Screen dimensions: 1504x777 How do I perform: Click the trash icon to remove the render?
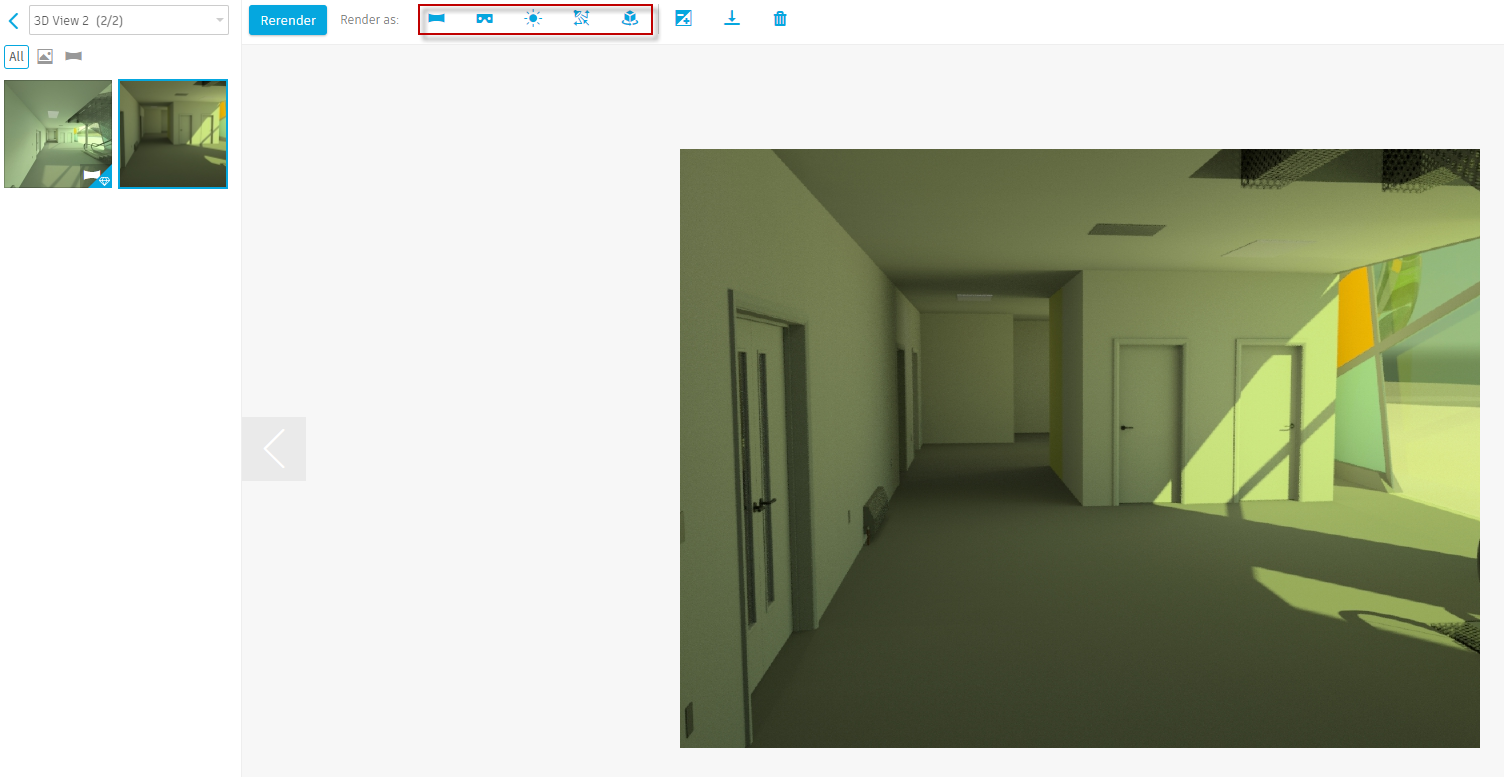point(779,18)
